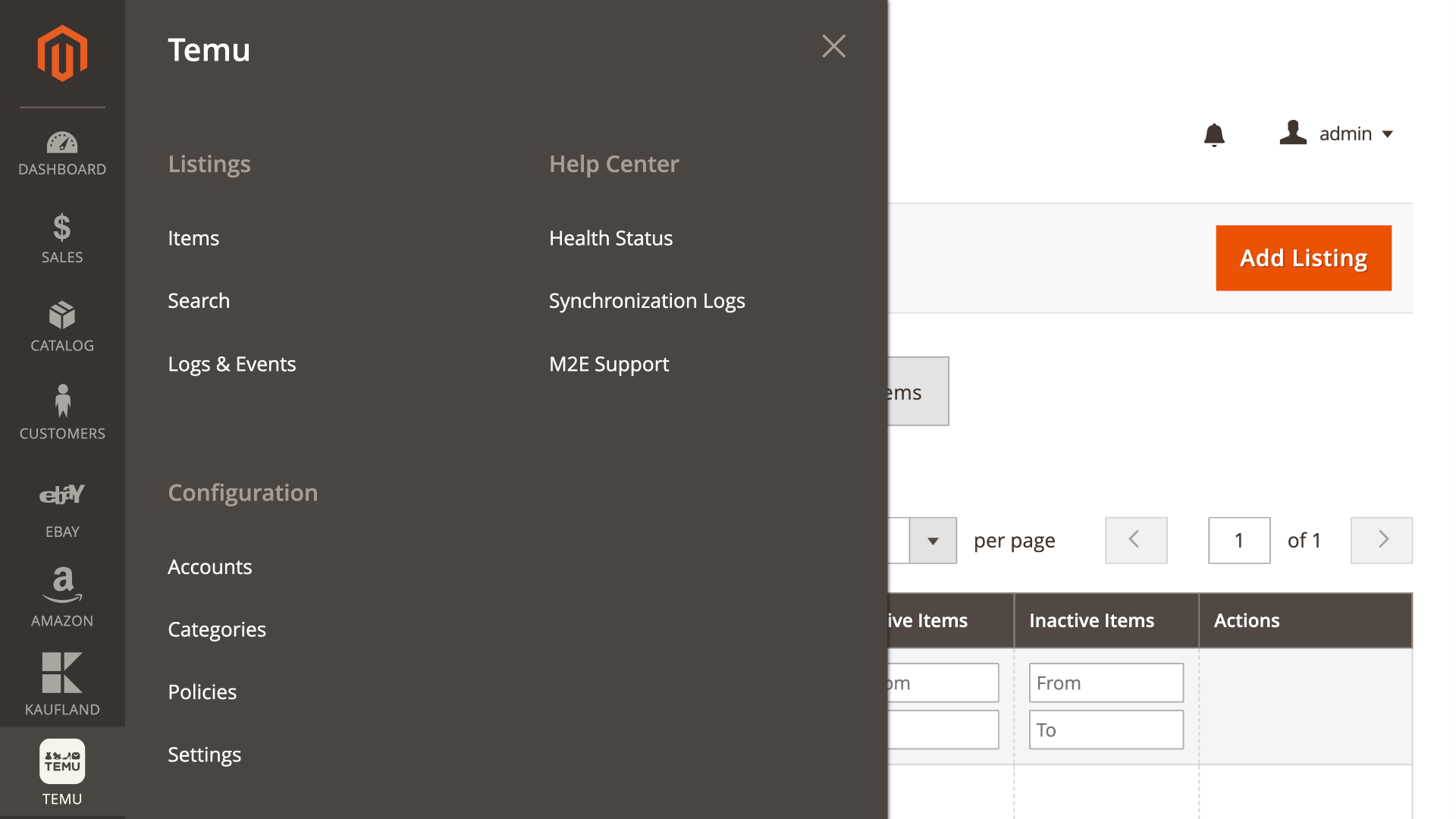Viewport: 1456px width, 819px height.
Task: View notifications via the bell icon
Action: tap(1214, 135)
